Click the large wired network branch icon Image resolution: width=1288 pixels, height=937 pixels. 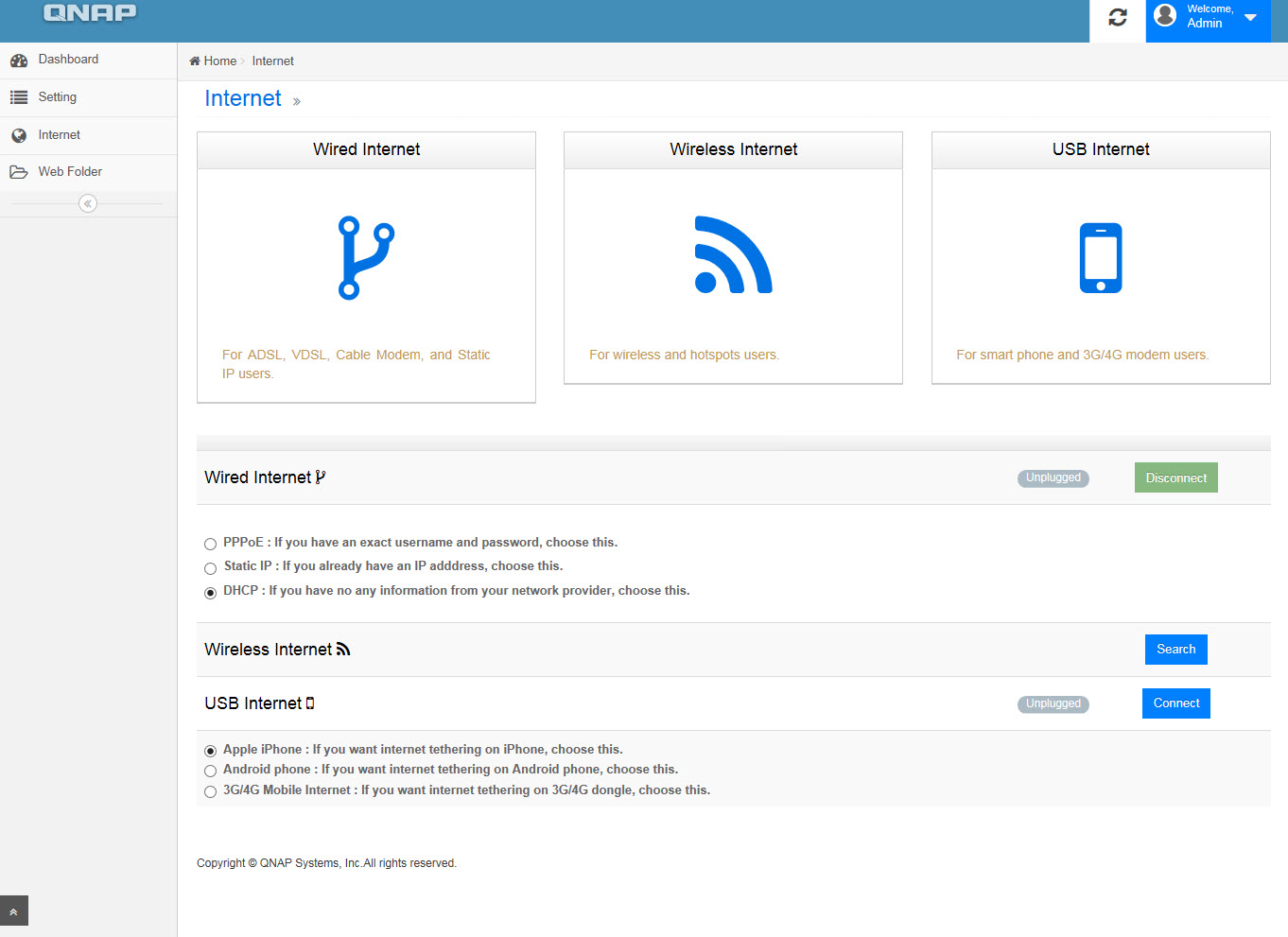tap(366, 257)
